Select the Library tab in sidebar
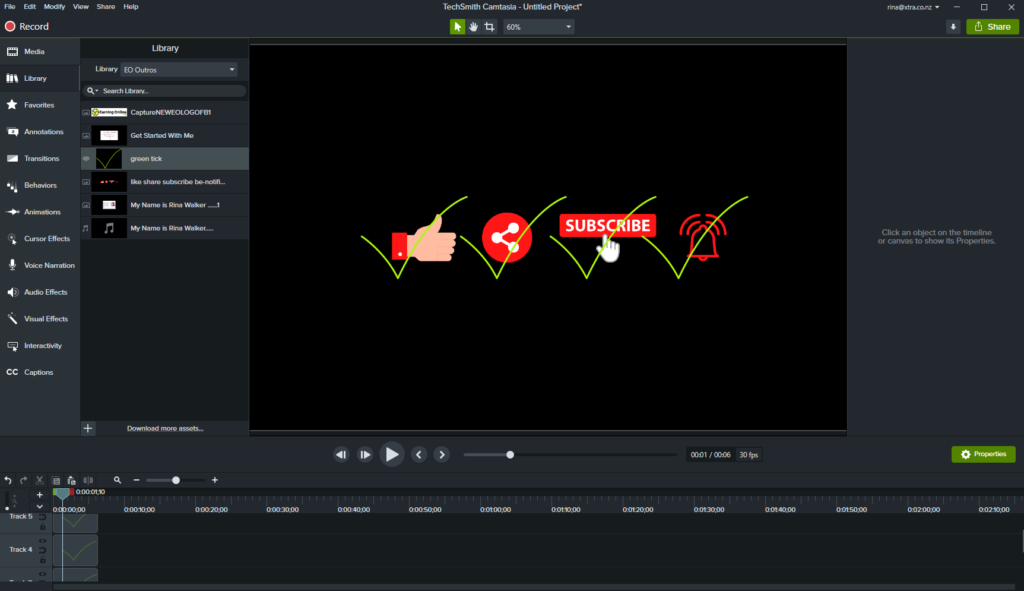This screenshot has height=591, width=1024. coord(39,78)
